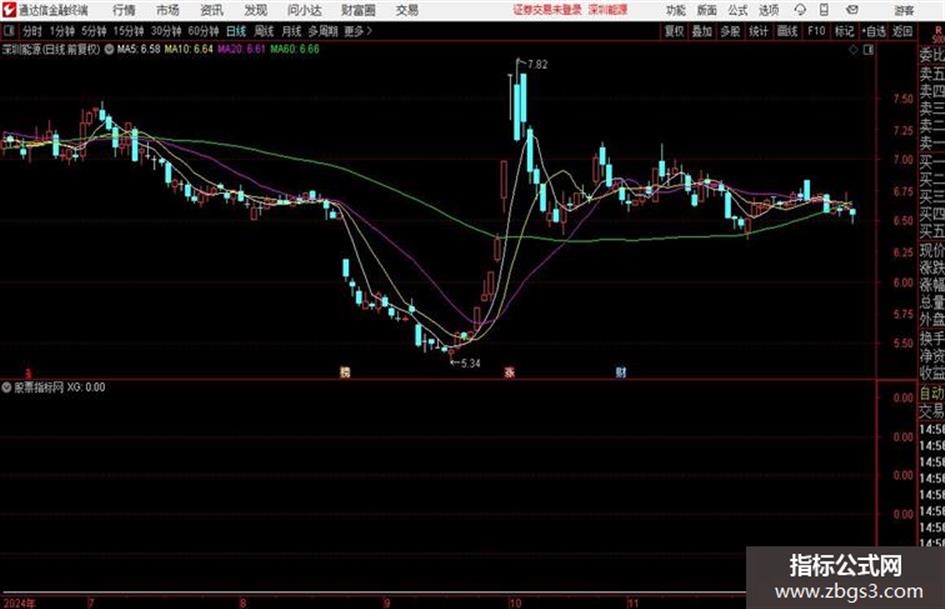
Task: Click the mobile phone icon
Action: (824, 10)
